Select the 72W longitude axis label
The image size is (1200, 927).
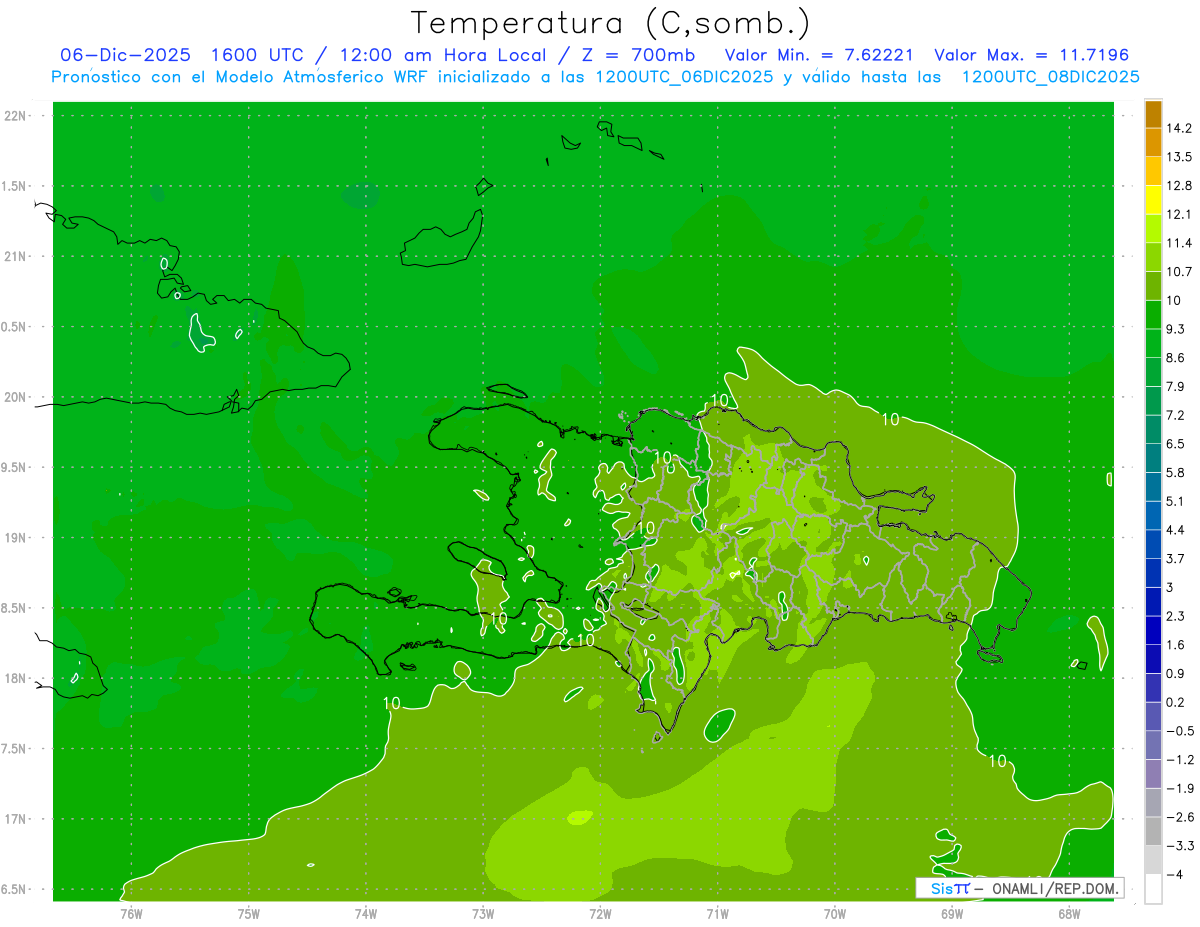[600, 913]
